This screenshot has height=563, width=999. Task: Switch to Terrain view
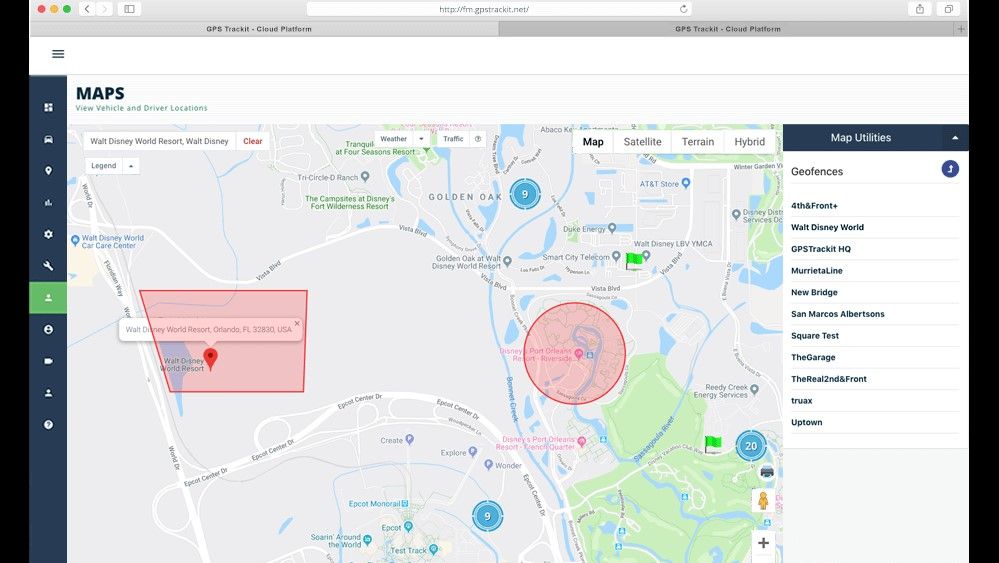[698, 142]
